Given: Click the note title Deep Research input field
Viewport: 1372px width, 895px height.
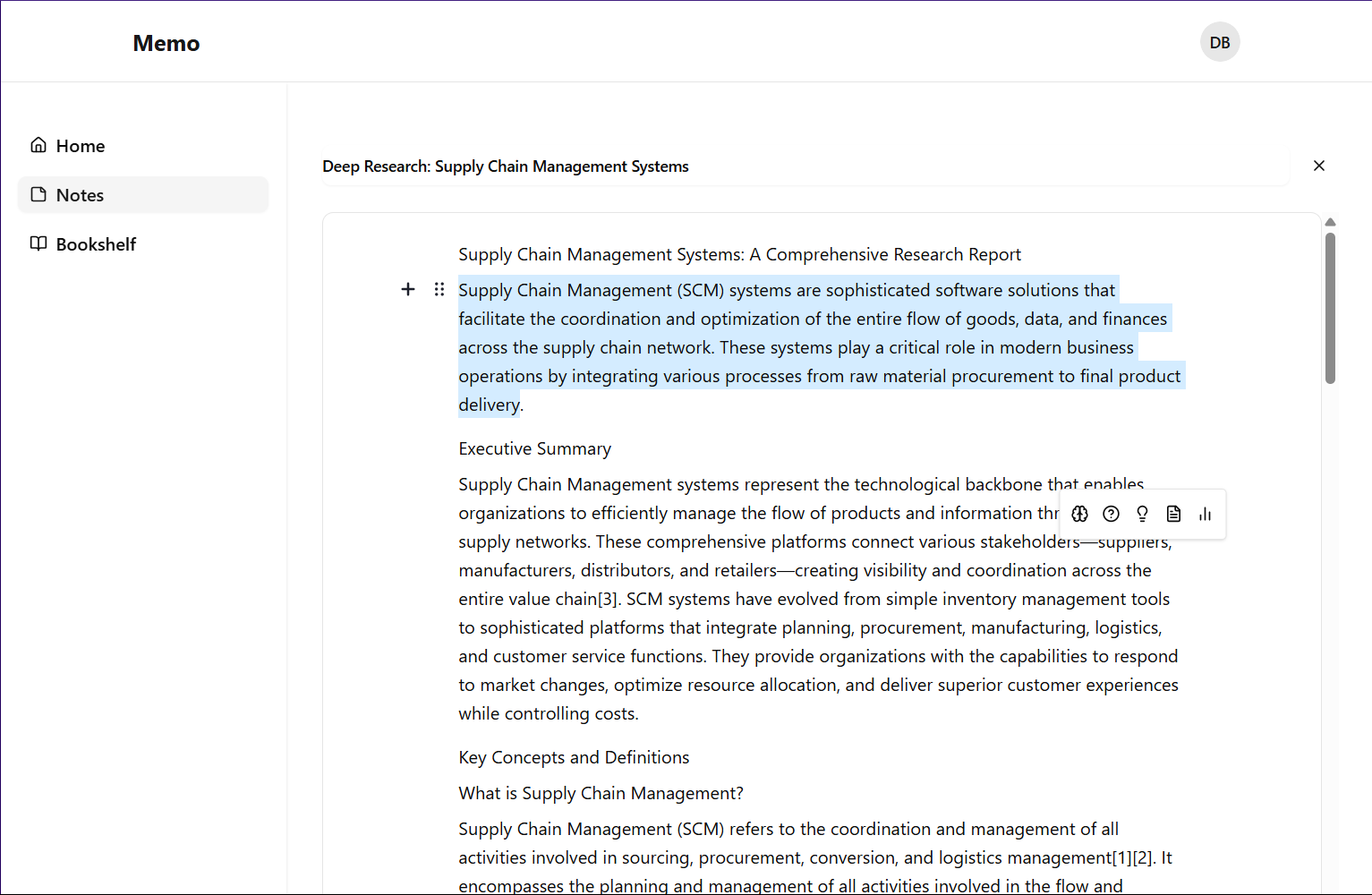Looking at the screenshot, I should pyautogui.click(x=805, y=166).
